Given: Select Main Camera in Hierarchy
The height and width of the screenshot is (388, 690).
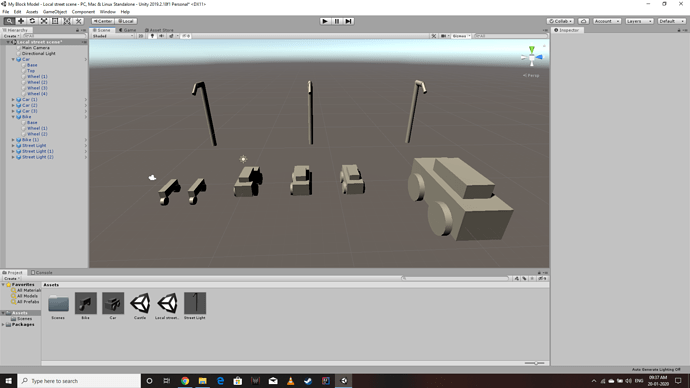Looking at the screenshot, I should (x=36, y=48).
